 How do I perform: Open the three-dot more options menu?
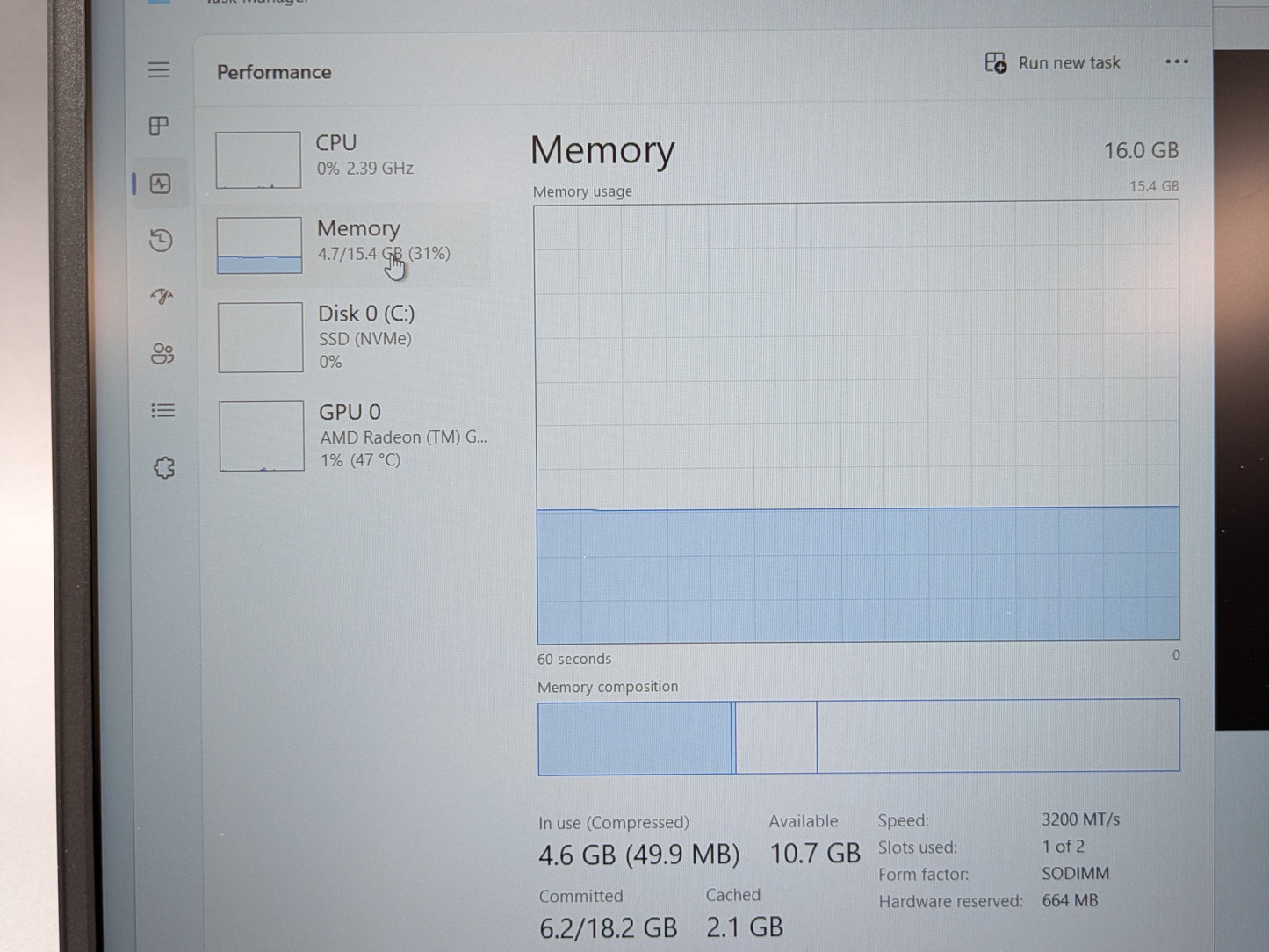pos(1176,61)
